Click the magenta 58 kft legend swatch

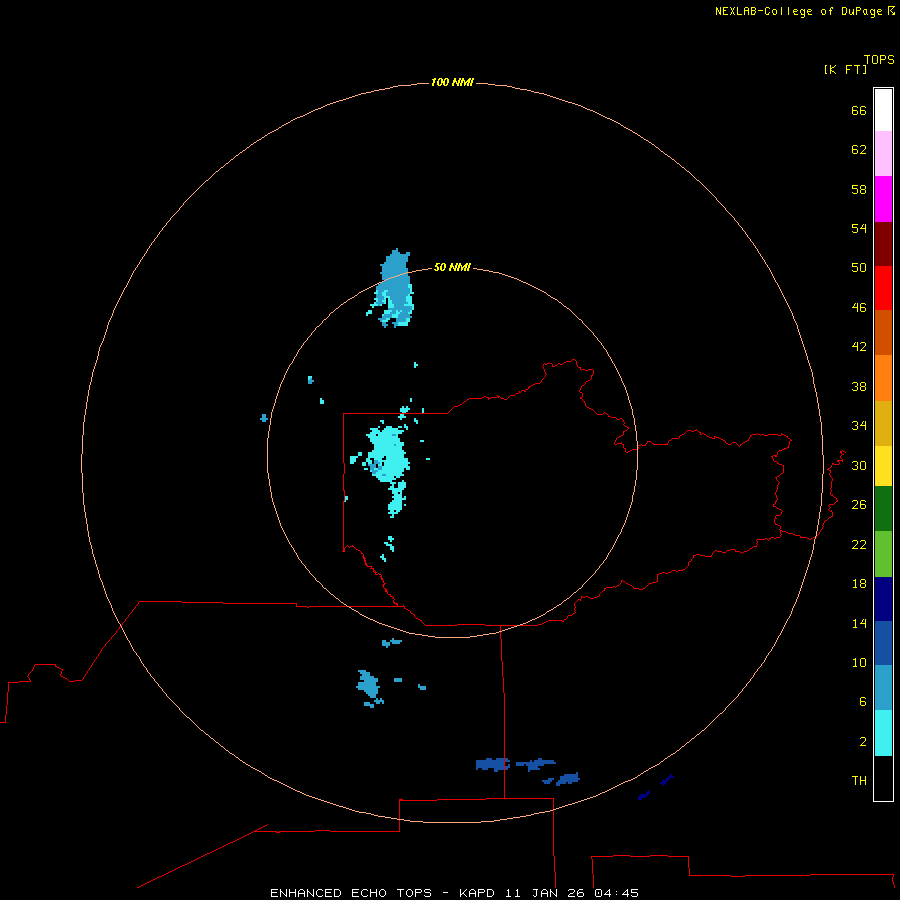coord(883,199)
